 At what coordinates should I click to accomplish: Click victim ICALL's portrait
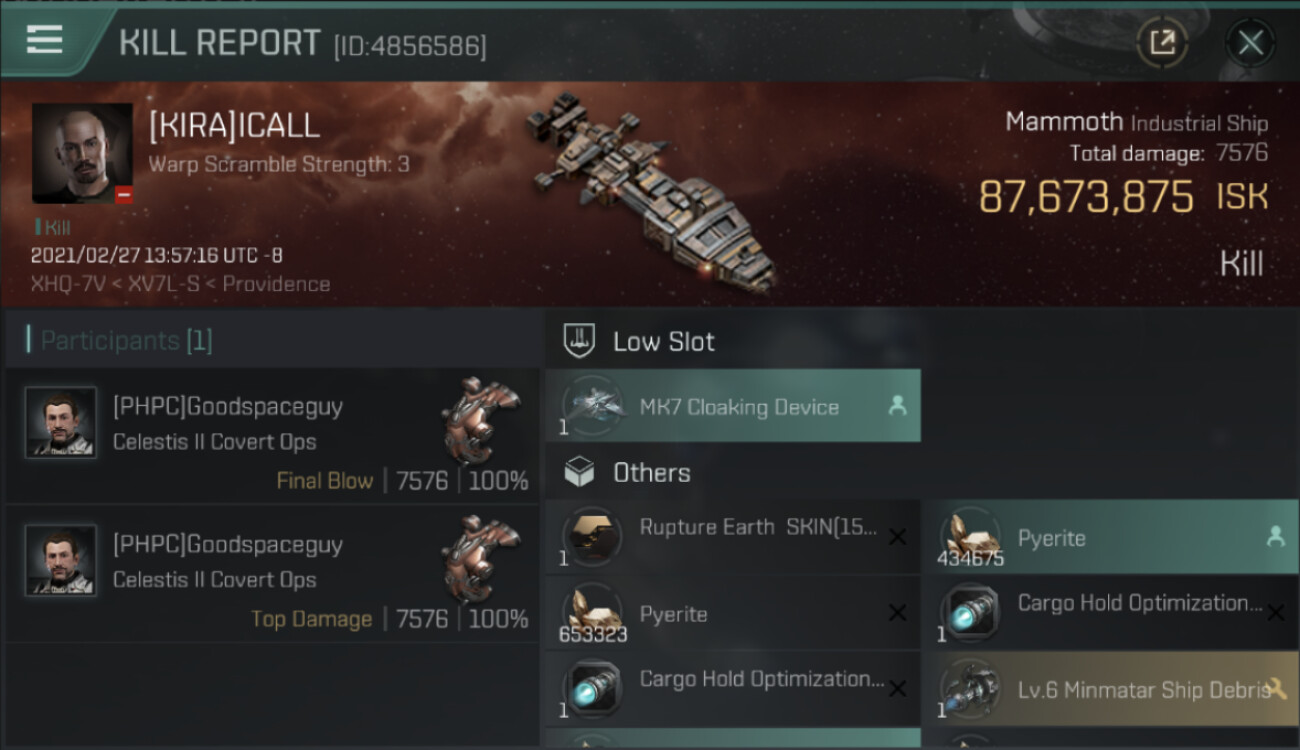tap(82, 153)
